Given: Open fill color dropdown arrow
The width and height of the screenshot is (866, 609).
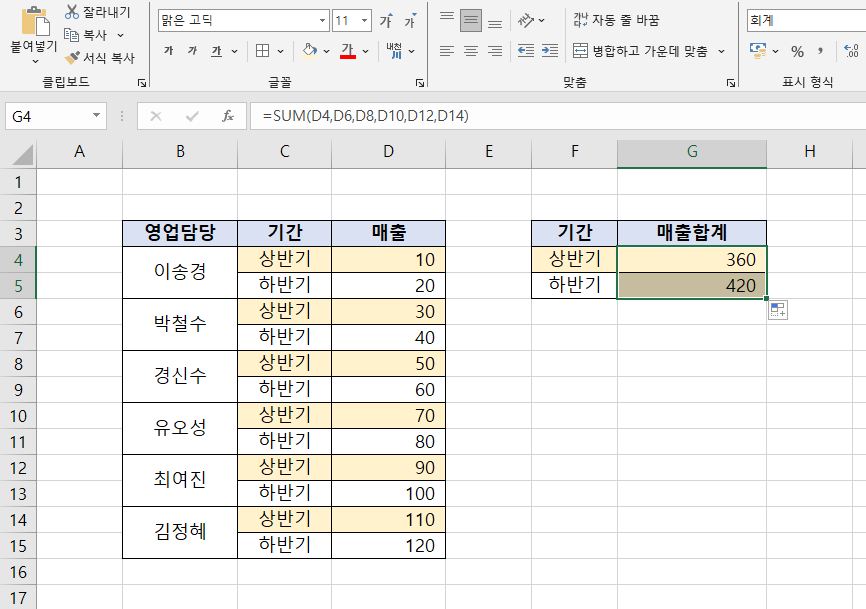Looking at the screenshot, I should pos(326,51).
